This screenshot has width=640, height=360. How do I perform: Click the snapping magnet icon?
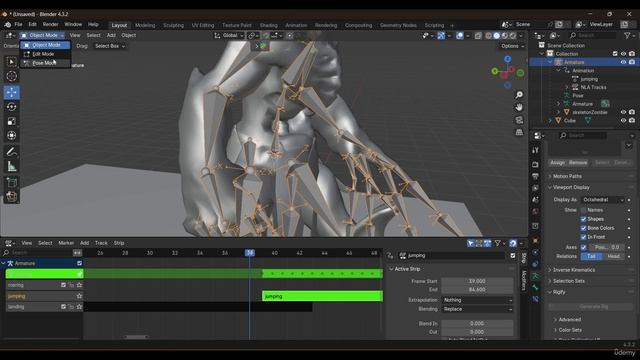[266, 36]
